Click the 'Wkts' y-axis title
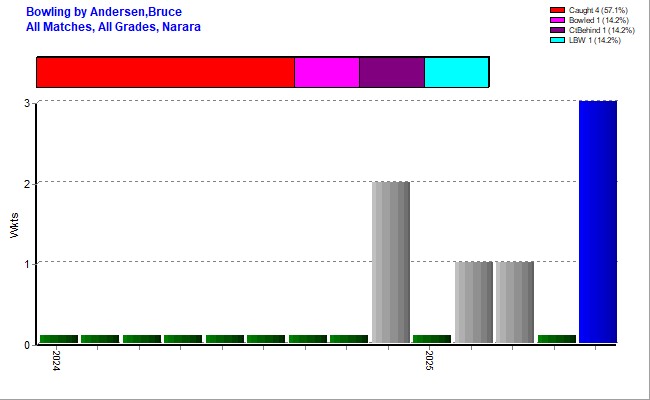The height and width of the screenshot is (400, 650). 15,225
